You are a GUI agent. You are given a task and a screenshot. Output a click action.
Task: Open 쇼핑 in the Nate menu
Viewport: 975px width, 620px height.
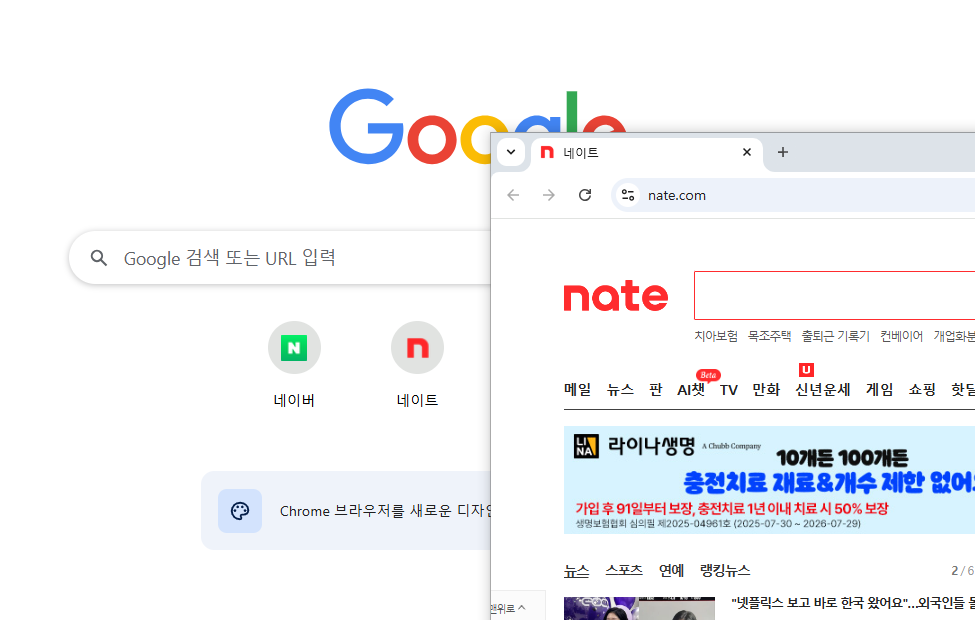coord(922,390)
